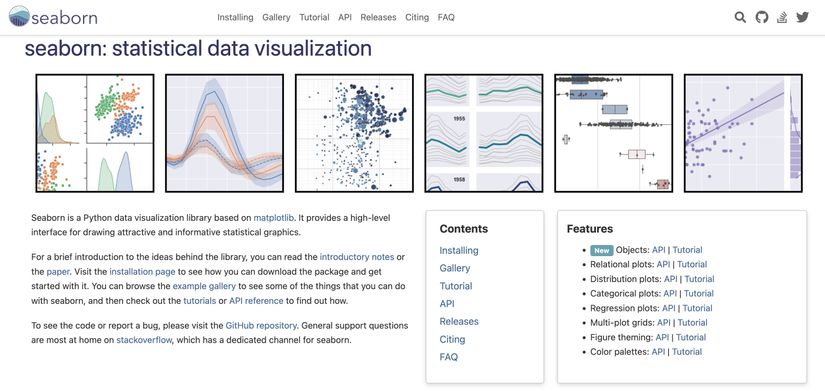Select Tutorial in the top navigation
This screenshot has height=391, width=825.
pyautogui.click(x=314, y=17)
